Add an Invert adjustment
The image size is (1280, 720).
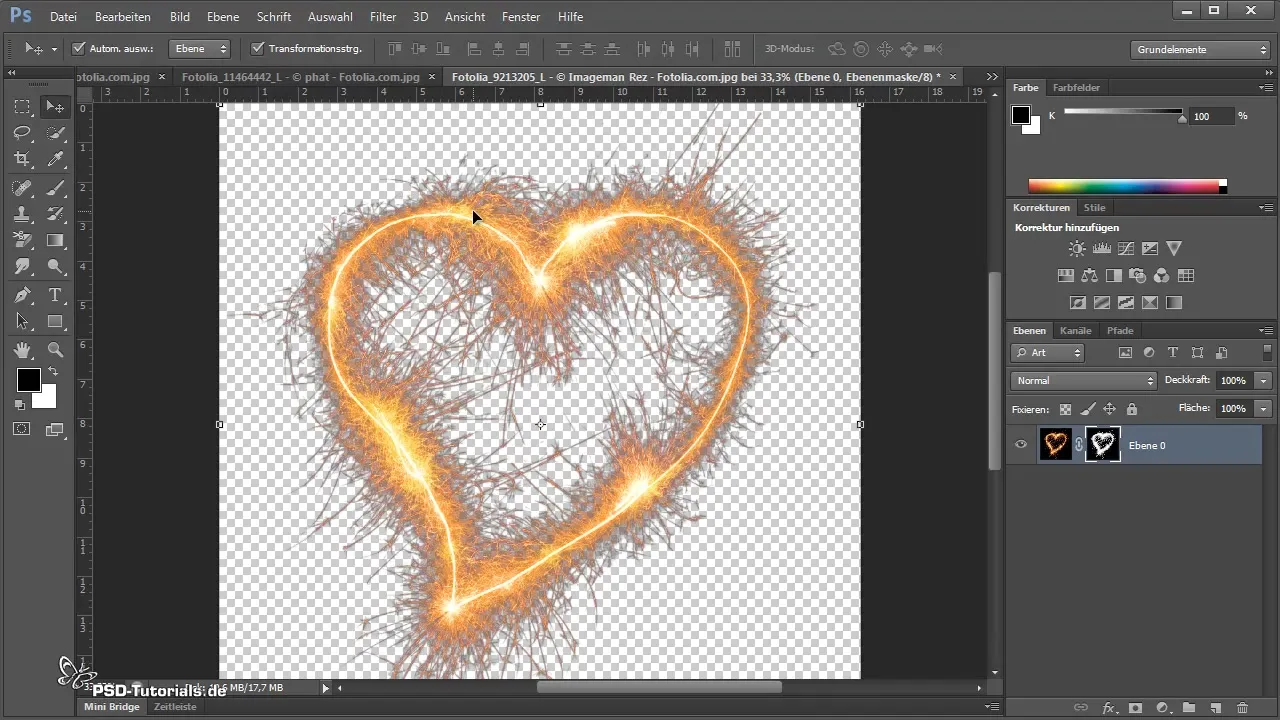pos(1077,302)
